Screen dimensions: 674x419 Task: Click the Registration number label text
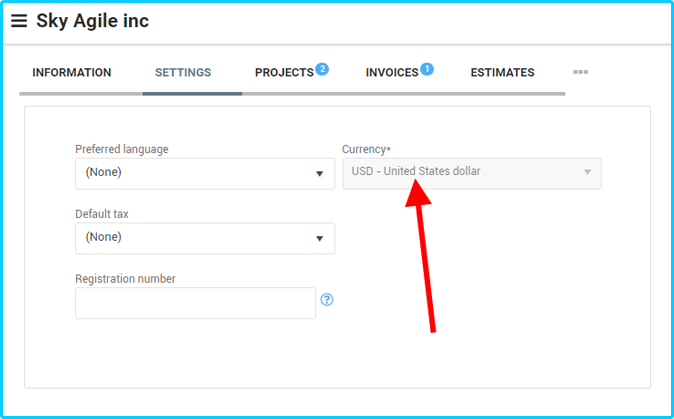(x=126, y=279)
